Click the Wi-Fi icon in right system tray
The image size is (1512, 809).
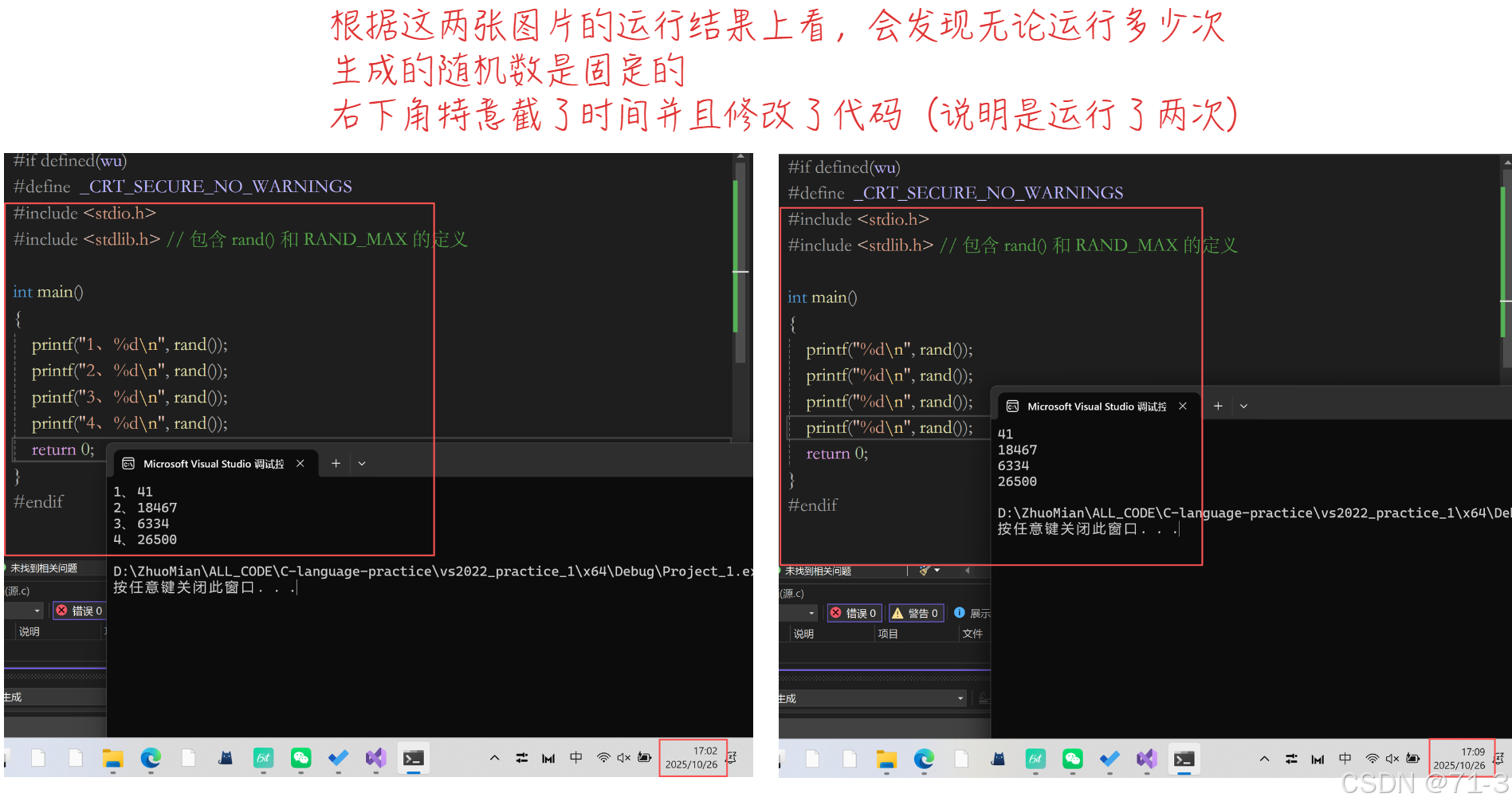(1373, 759)
